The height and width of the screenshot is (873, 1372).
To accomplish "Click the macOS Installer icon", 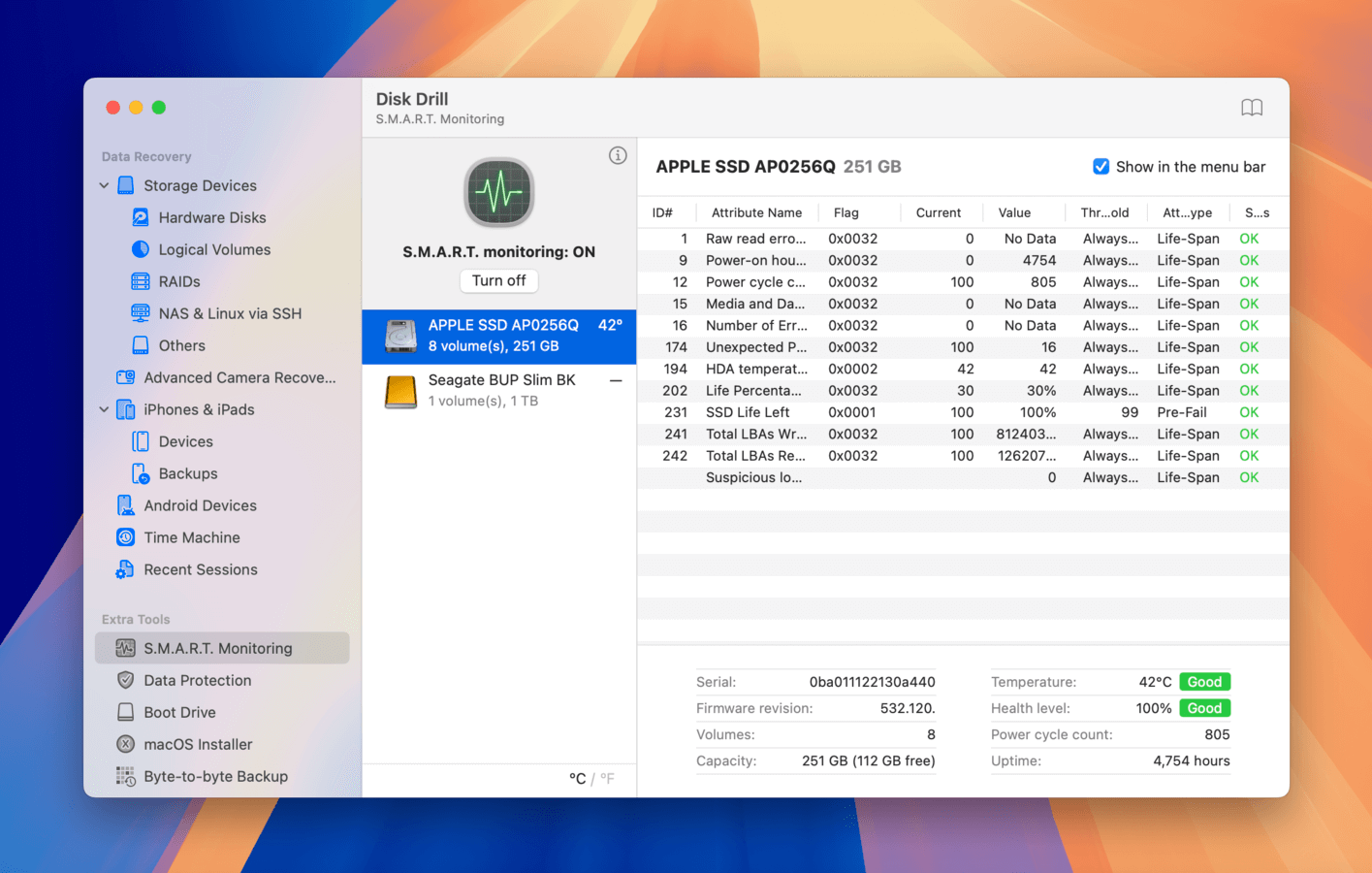I will [126, 744].
